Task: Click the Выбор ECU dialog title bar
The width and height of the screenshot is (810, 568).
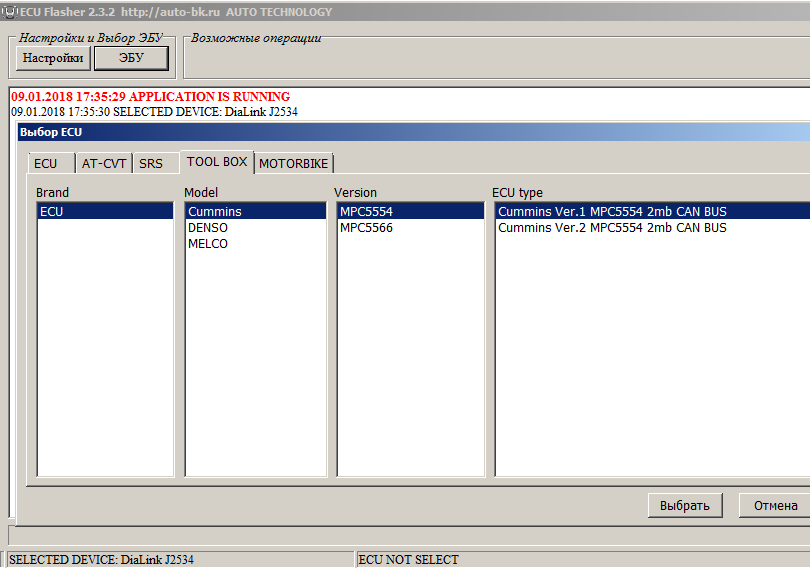Action: [x=413, y=132]
